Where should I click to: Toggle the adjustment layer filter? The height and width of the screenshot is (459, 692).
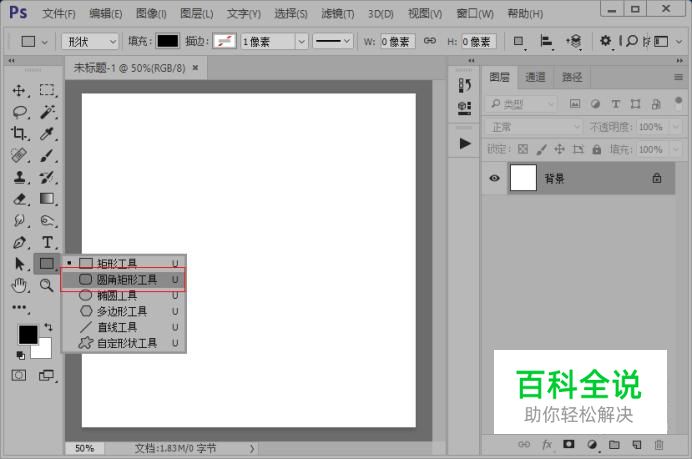pos(595,104)
